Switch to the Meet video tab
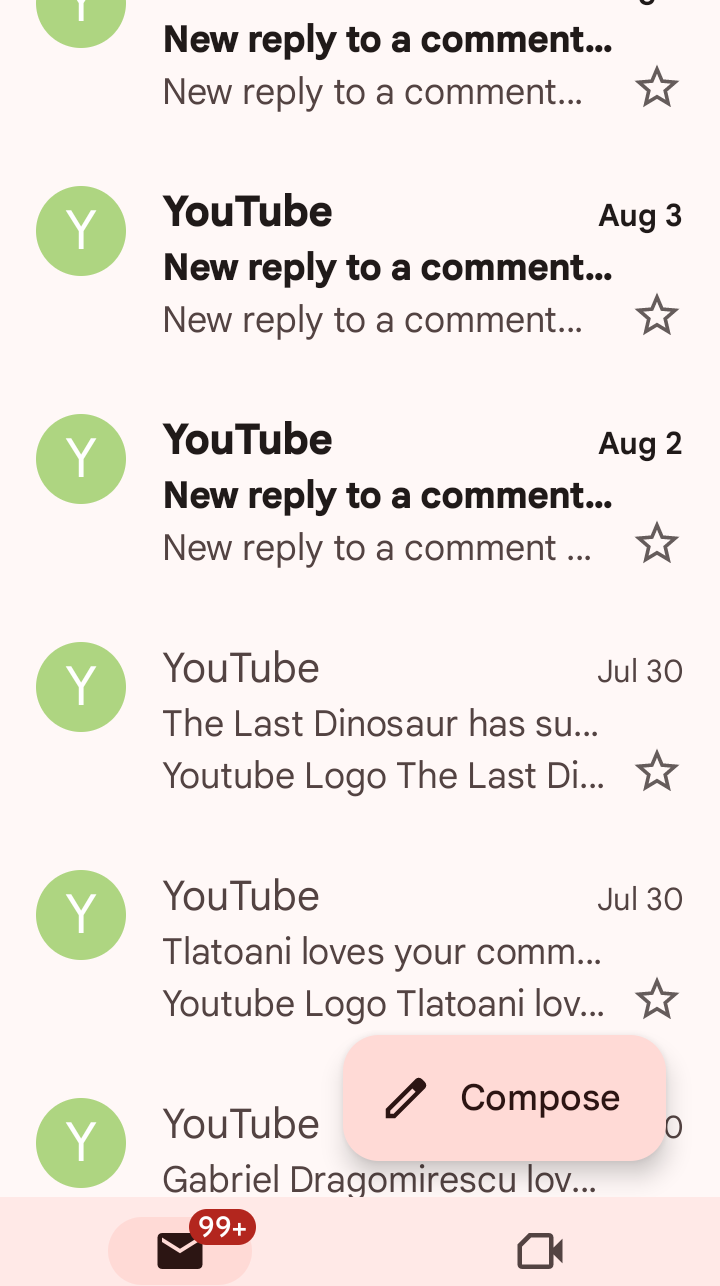 [x=540, y=1250]
